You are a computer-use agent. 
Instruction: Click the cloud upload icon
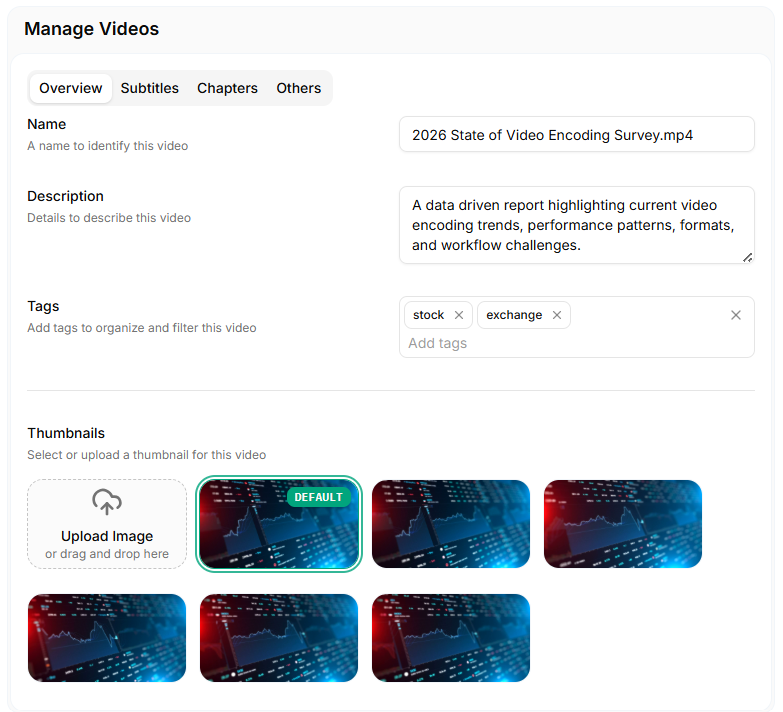pos(107,501)
